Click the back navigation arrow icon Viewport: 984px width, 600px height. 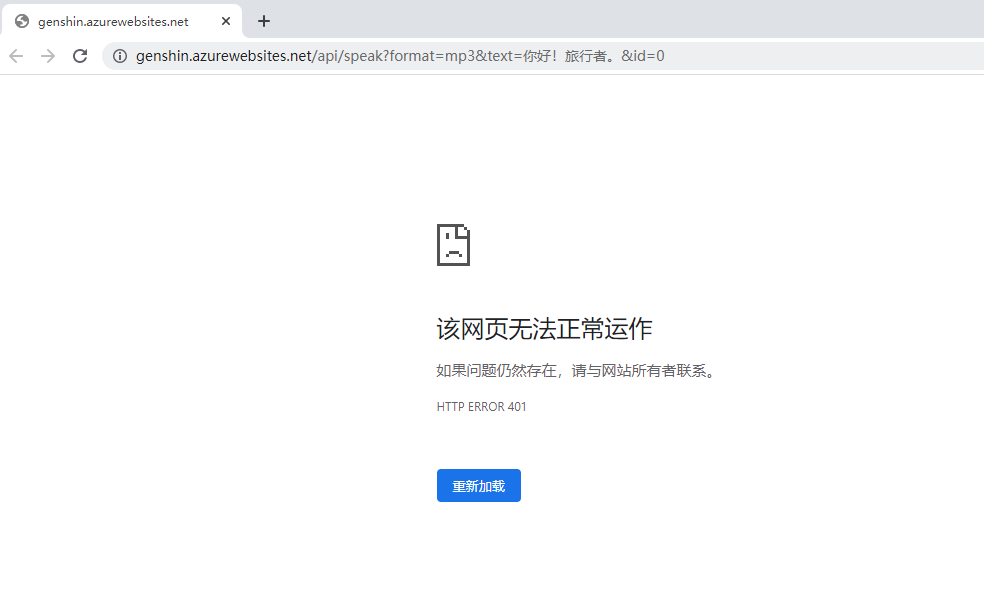pos(15,56)
